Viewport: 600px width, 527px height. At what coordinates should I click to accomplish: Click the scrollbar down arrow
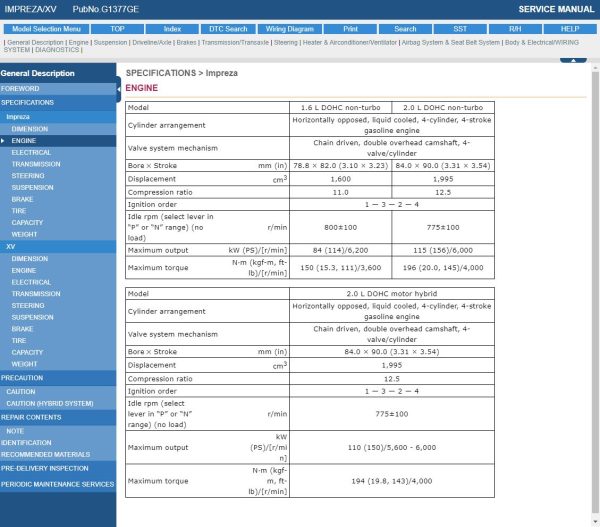[x=595, y=521]
